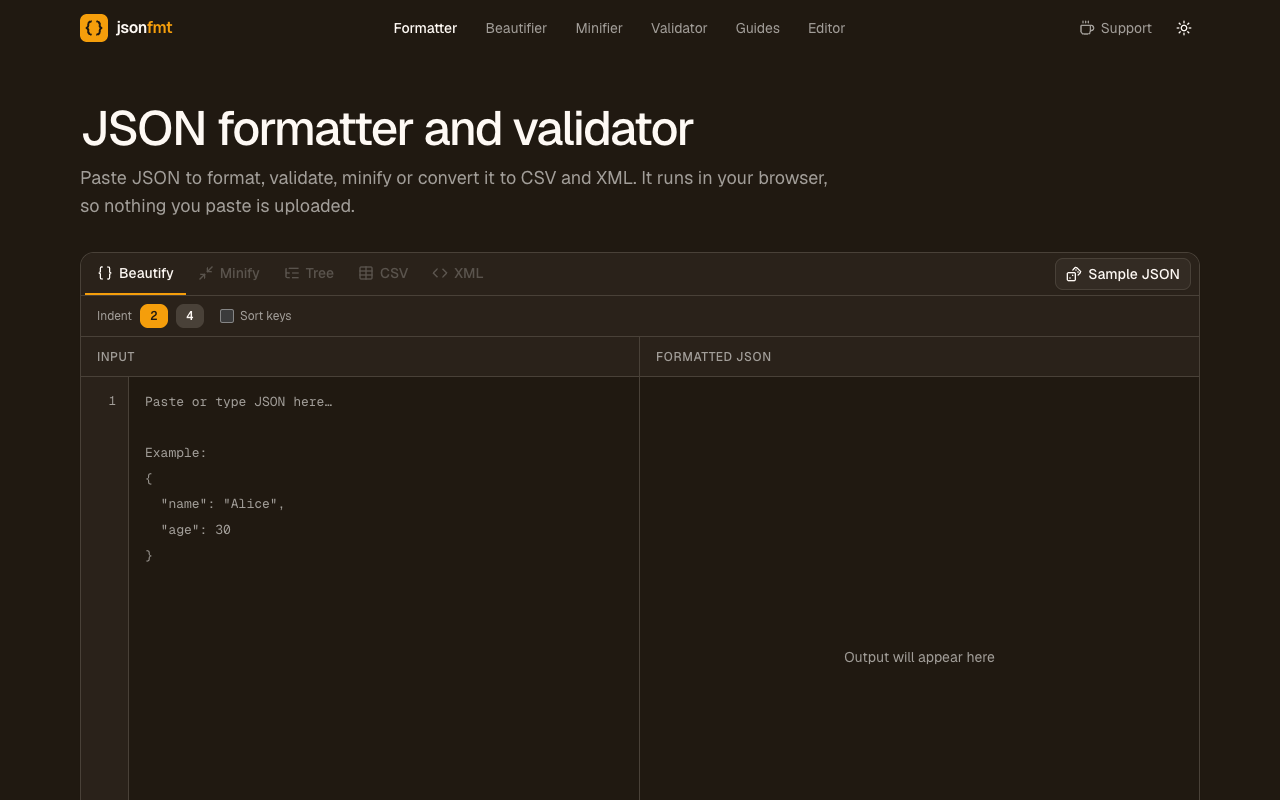This screenshot has width=1280, height=800.
Task: Go to the Validator page
Action: coord(679,28)
